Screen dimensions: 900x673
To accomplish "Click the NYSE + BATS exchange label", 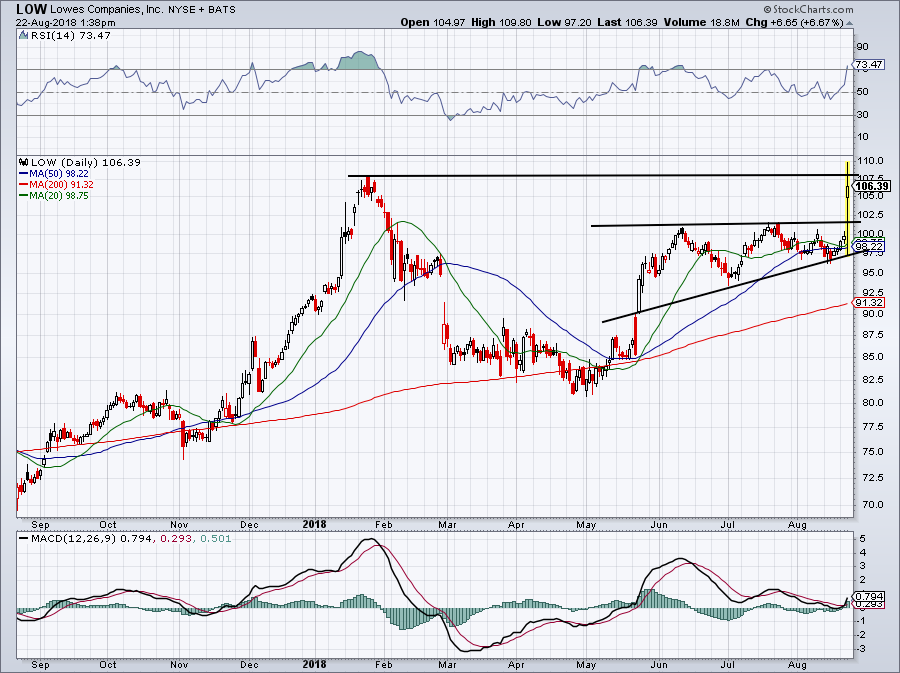I will [201, 10].
